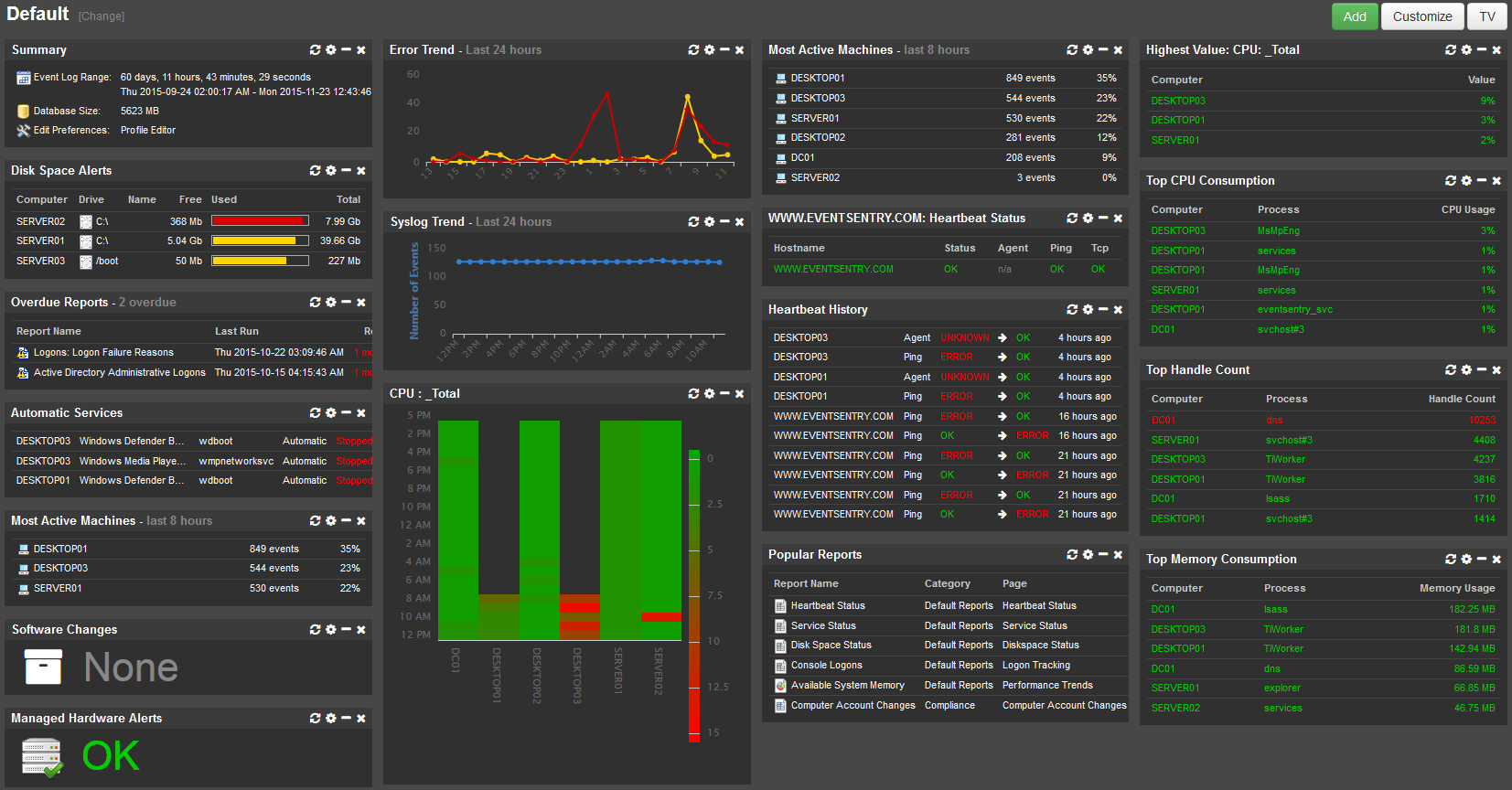Refresh the Summary widget
1512x790 pixels.
pyautogui.click(x=315, y=50)
